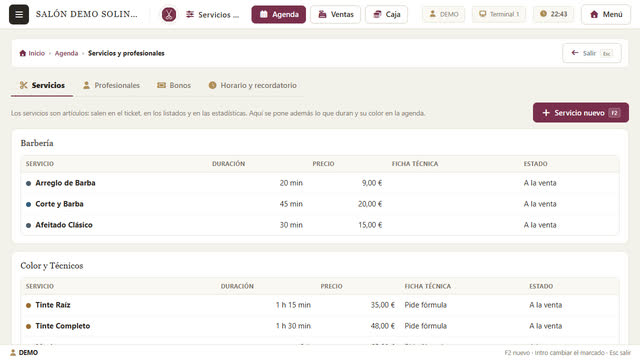
Task: Click the Salir exit button
Action: click(x=592, y=53)
